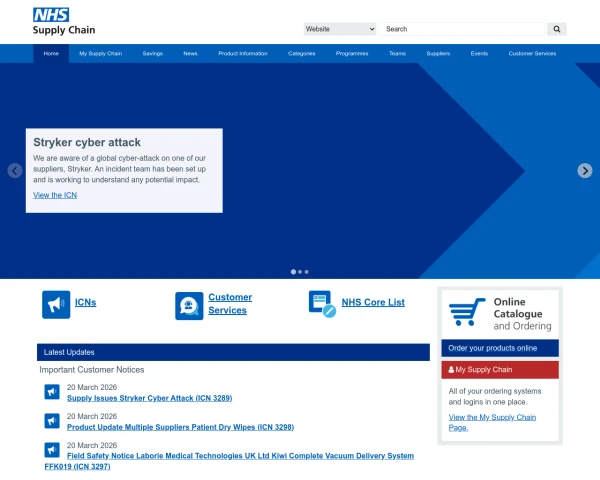Click the NHS Supply Chain logo

64,21
